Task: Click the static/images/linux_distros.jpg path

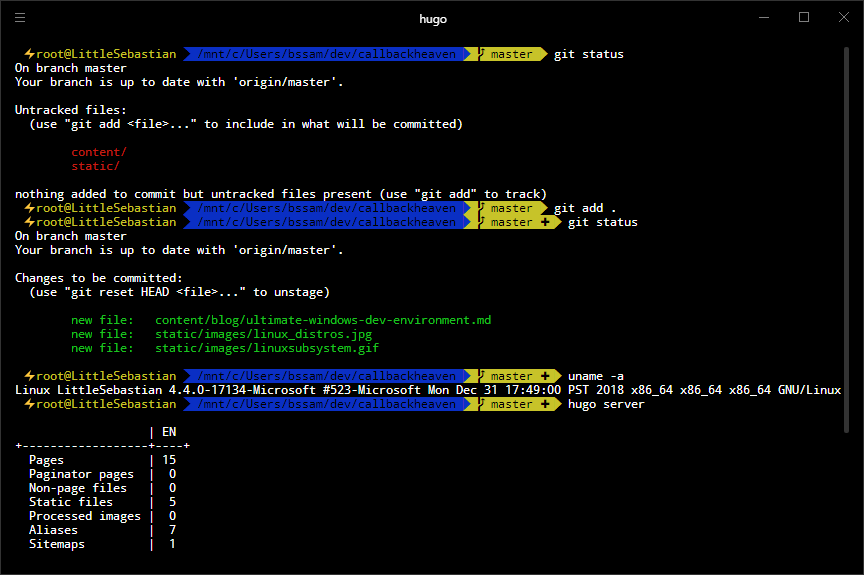Action: [263, 334]
